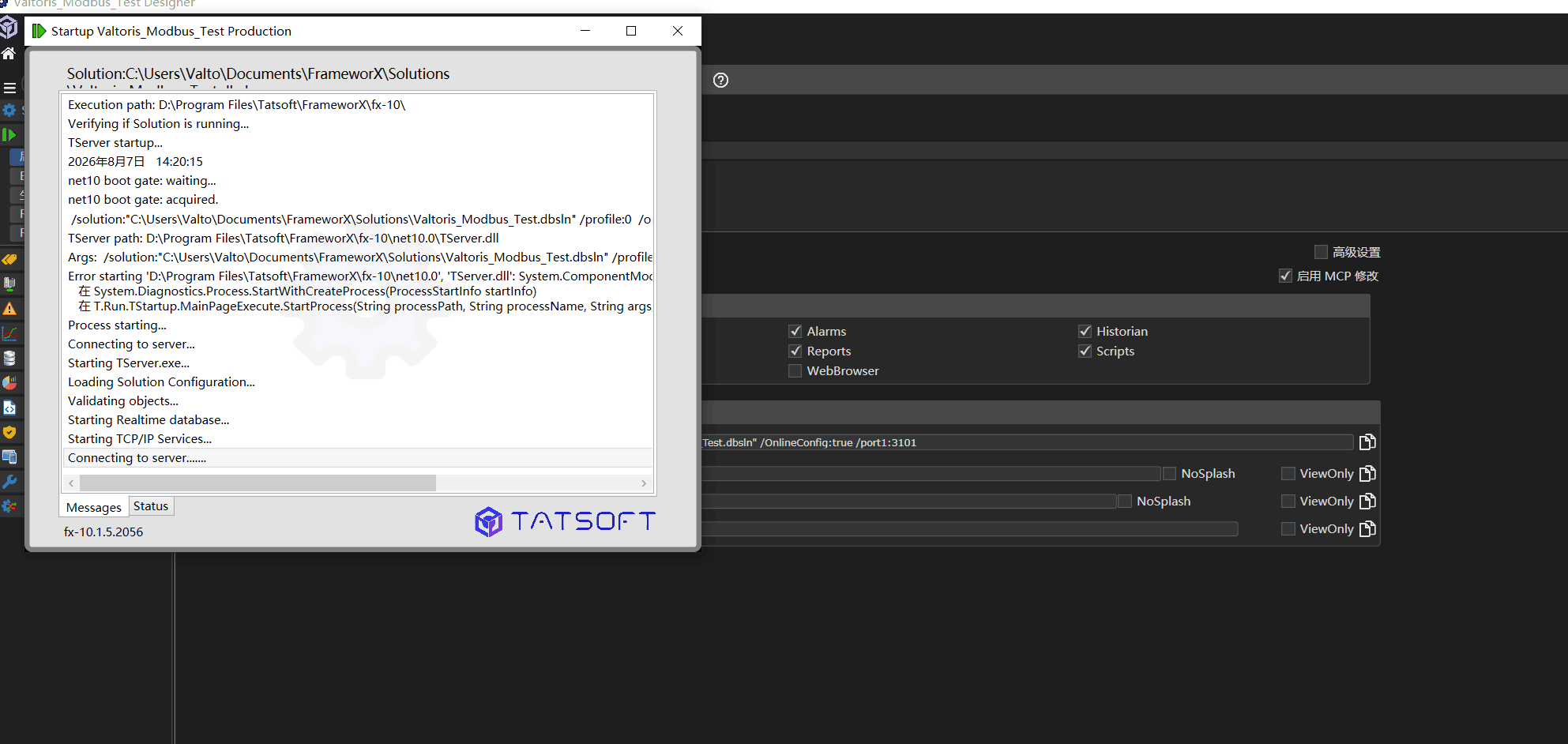1568x744 pixels.
Task: Click the Solution path heading in the dialog
Action: coord(258,73)
